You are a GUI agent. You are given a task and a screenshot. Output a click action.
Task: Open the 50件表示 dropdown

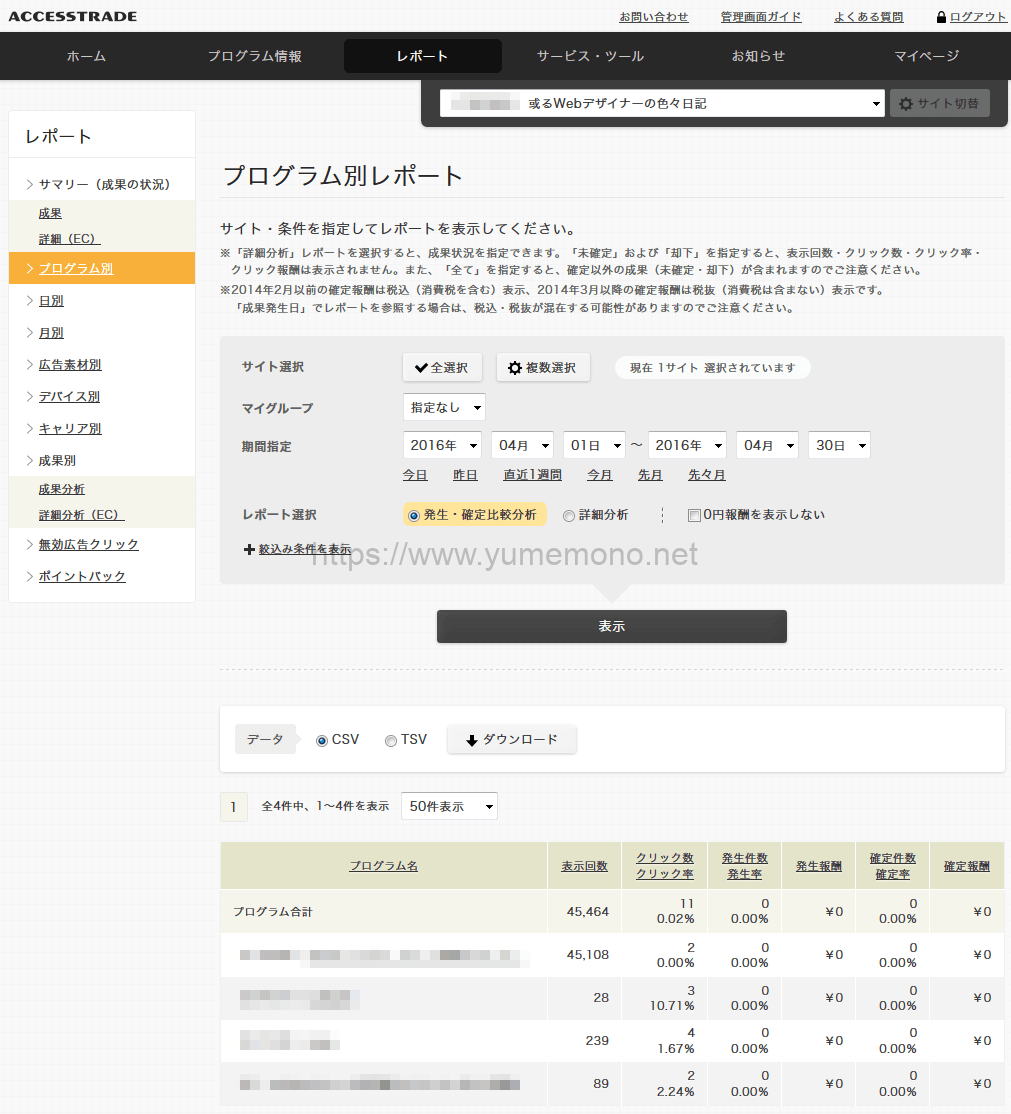click(x=448, y=806)
